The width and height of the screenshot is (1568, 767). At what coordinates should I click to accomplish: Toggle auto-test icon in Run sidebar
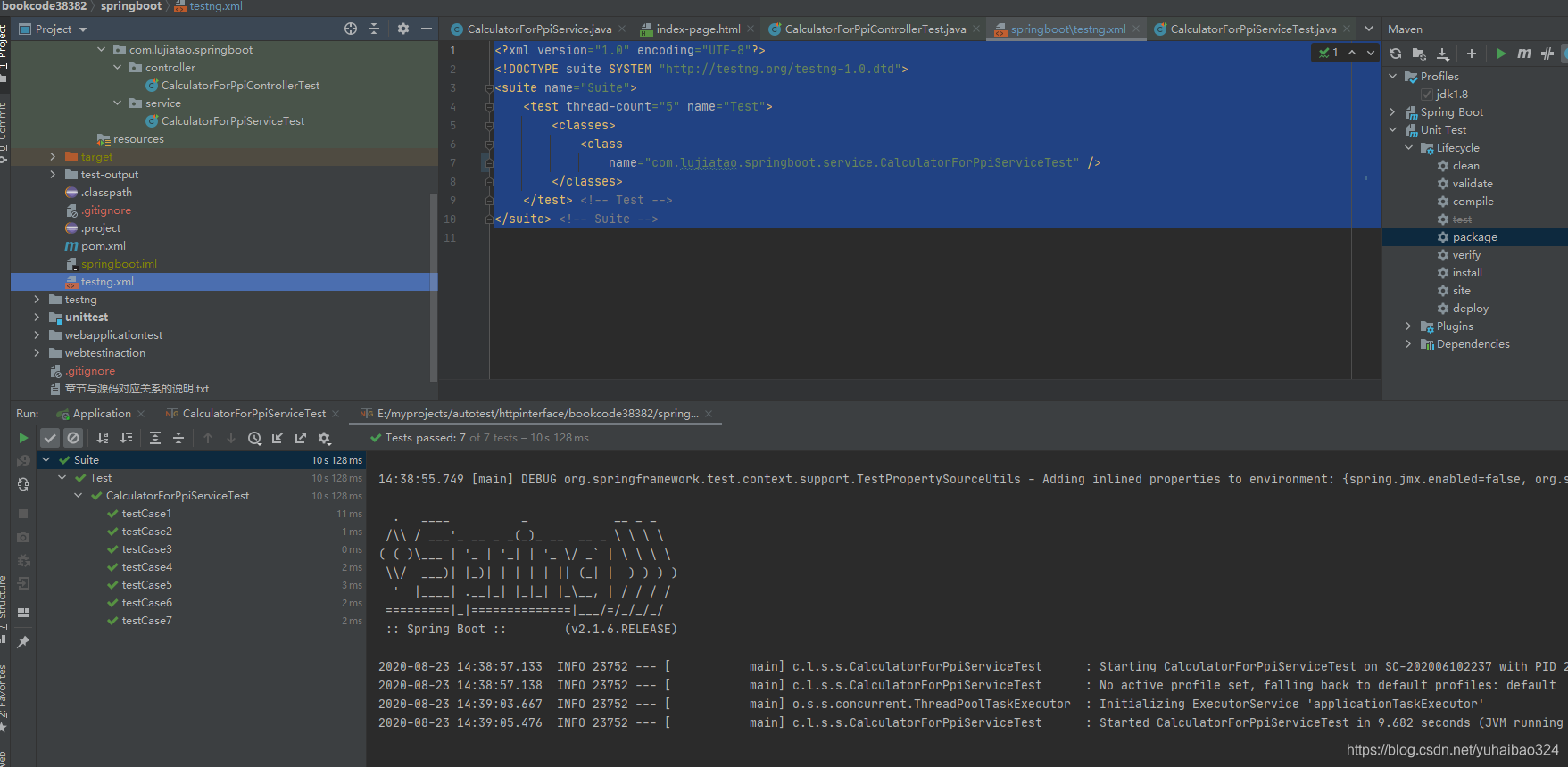pyautogui.click(x=23, y=484)
